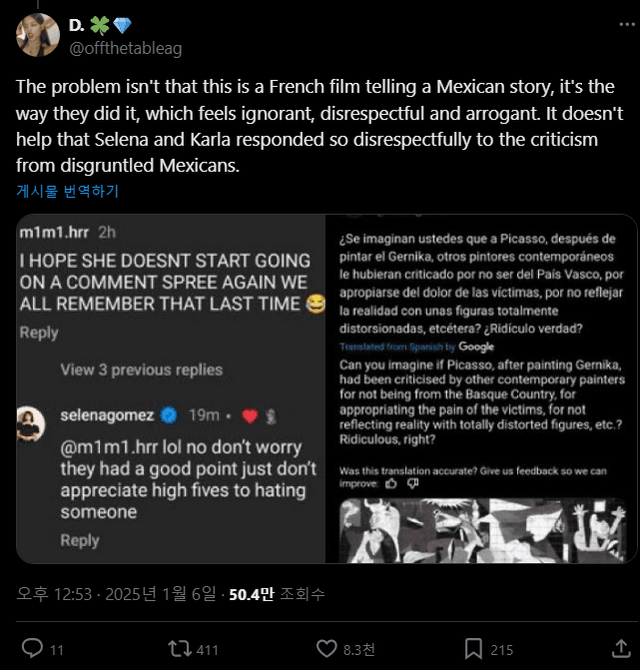Click the reply speech bubble icon
The height and width of the screenshot is (670, 640).
click(x=33, y=649)
